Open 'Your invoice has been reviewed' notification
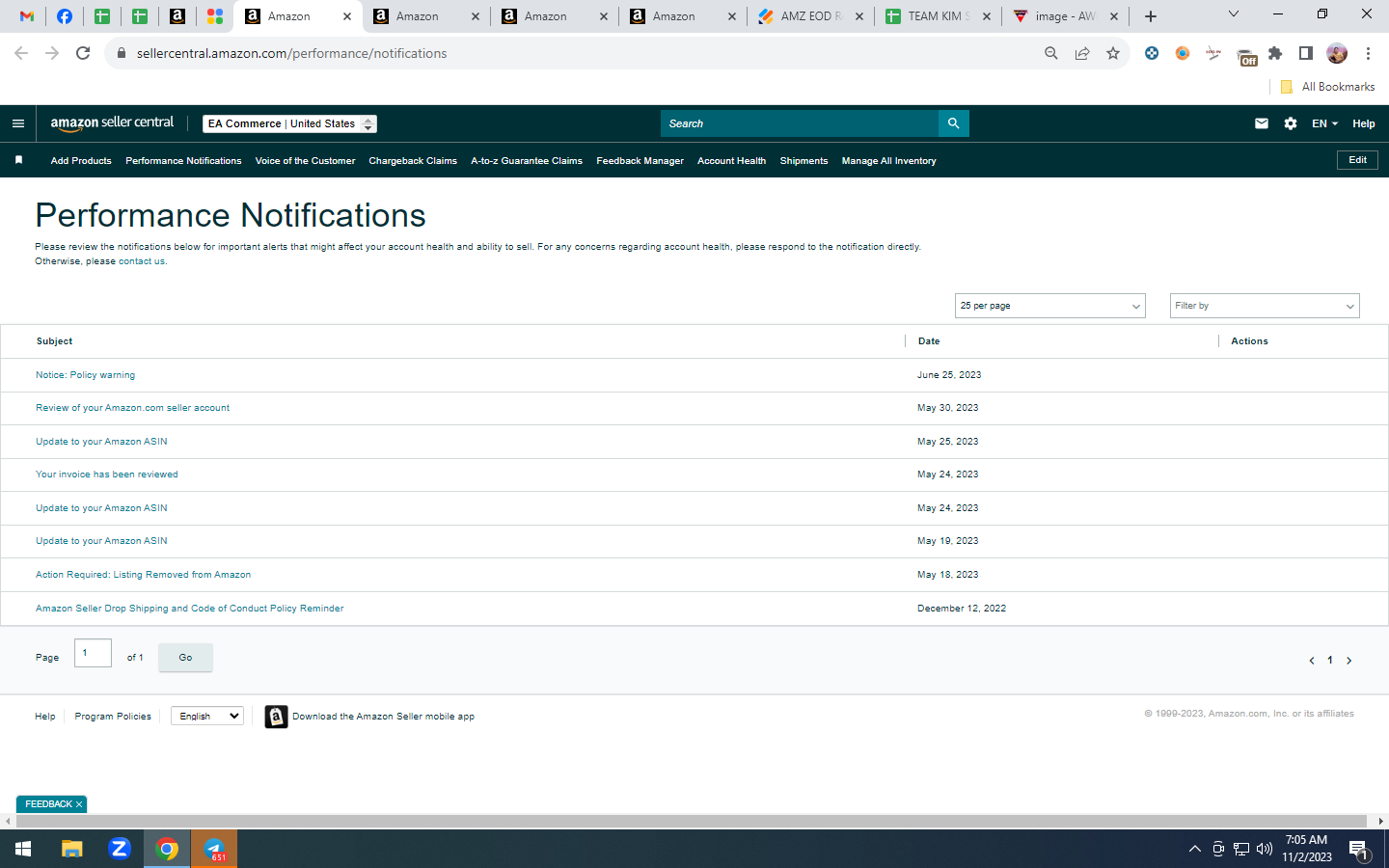 pyautogui.click(x=107, y=475)
